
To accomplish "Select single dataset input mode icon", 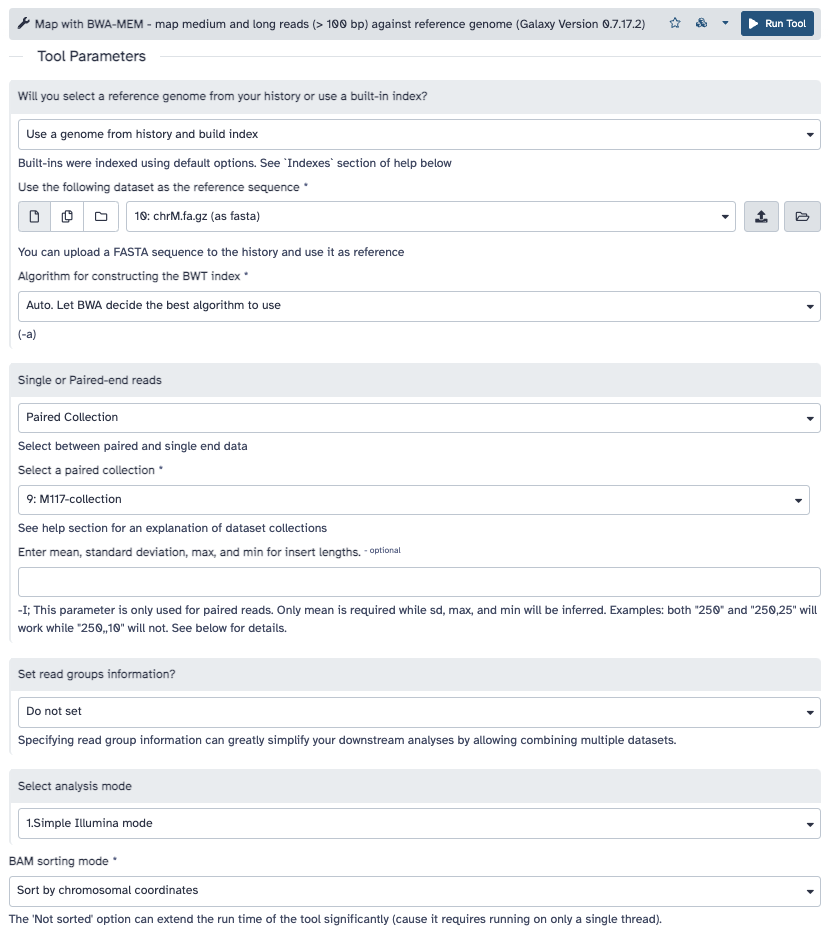I will 34,216.
